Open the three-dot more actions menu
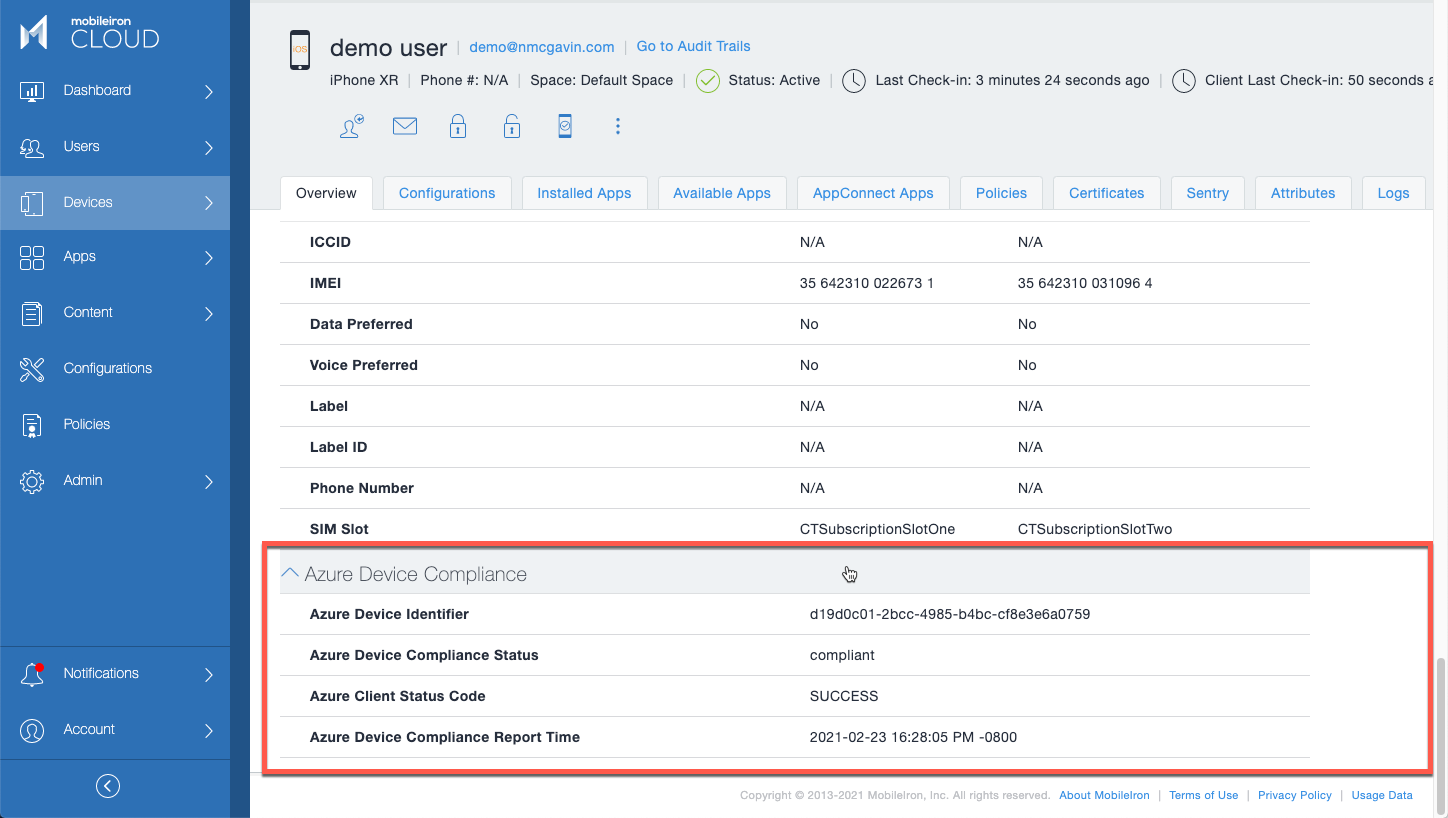 618,126
